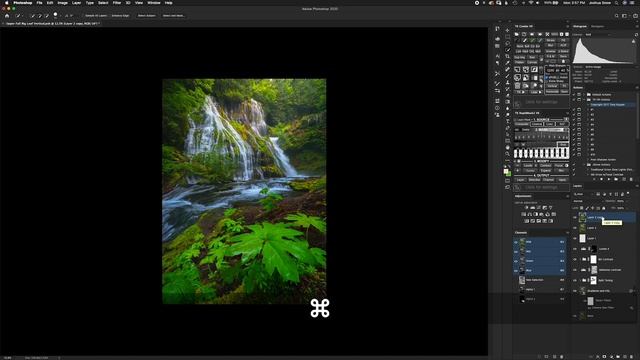Viewport: 640px width, 360px height.
Task: Click the Select and Mask button
Action: [x=173, y=16]
